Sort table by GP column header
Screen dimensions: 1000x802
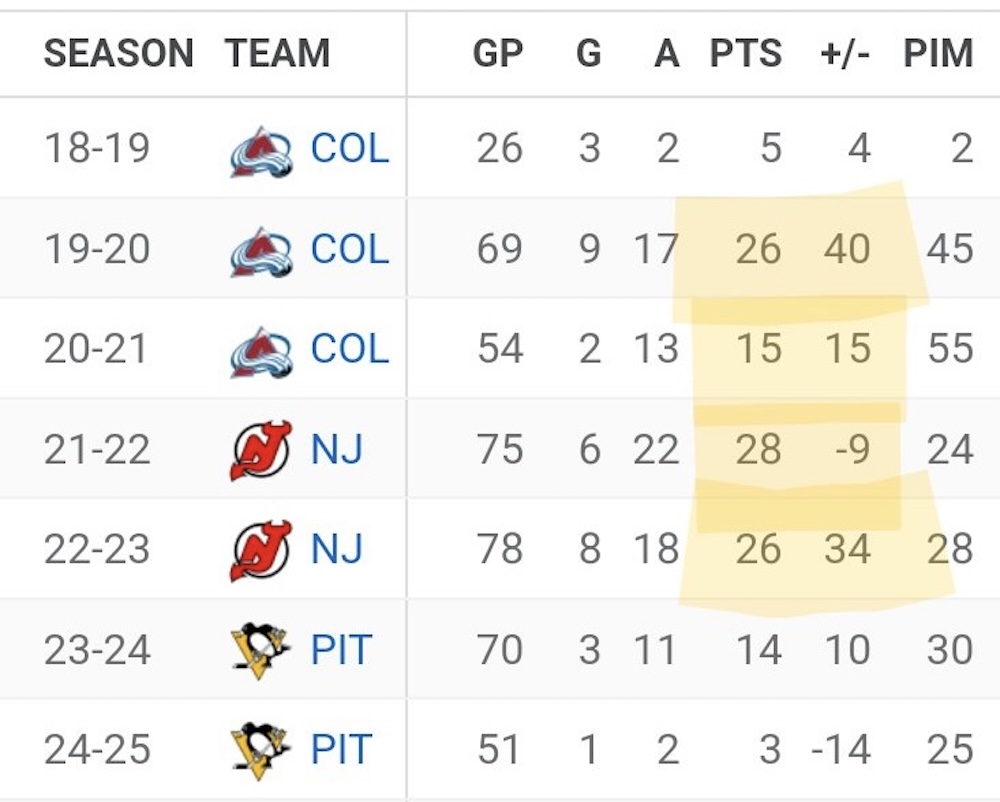point(498,53)
